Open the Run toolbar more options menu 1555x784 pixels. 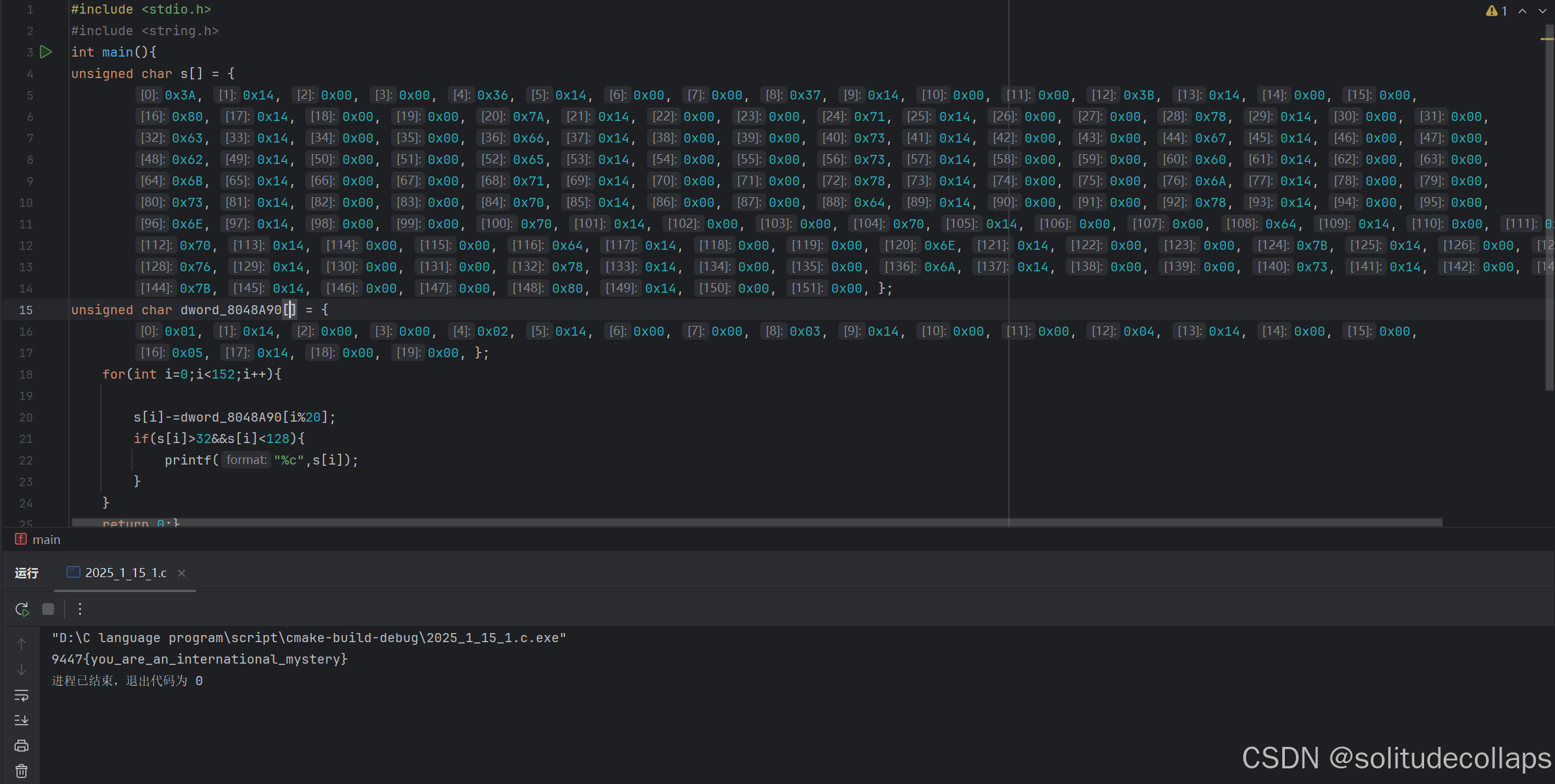pos(80,609)
